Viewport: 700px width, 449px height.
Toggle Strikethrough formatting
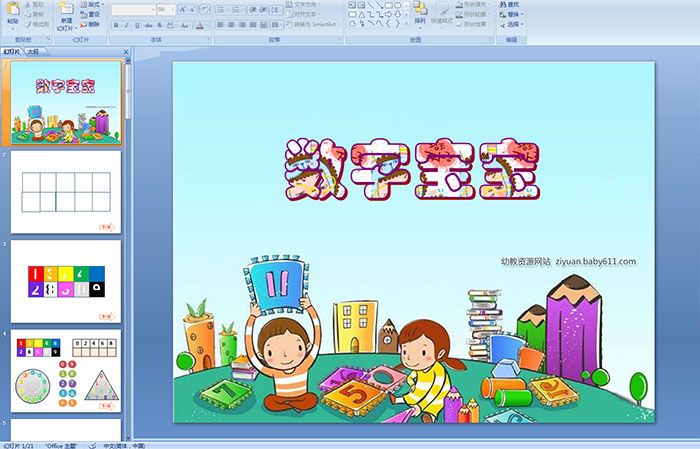(149, 25)
